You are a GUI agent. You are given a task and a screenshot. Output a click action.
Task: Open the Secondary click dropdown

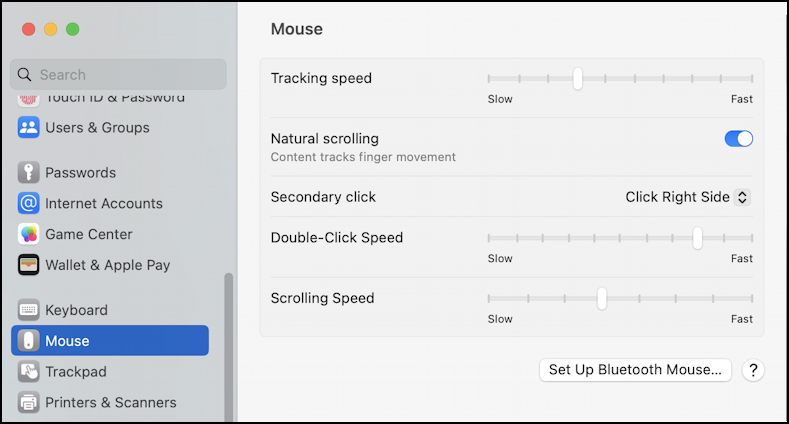pos(688,197)
